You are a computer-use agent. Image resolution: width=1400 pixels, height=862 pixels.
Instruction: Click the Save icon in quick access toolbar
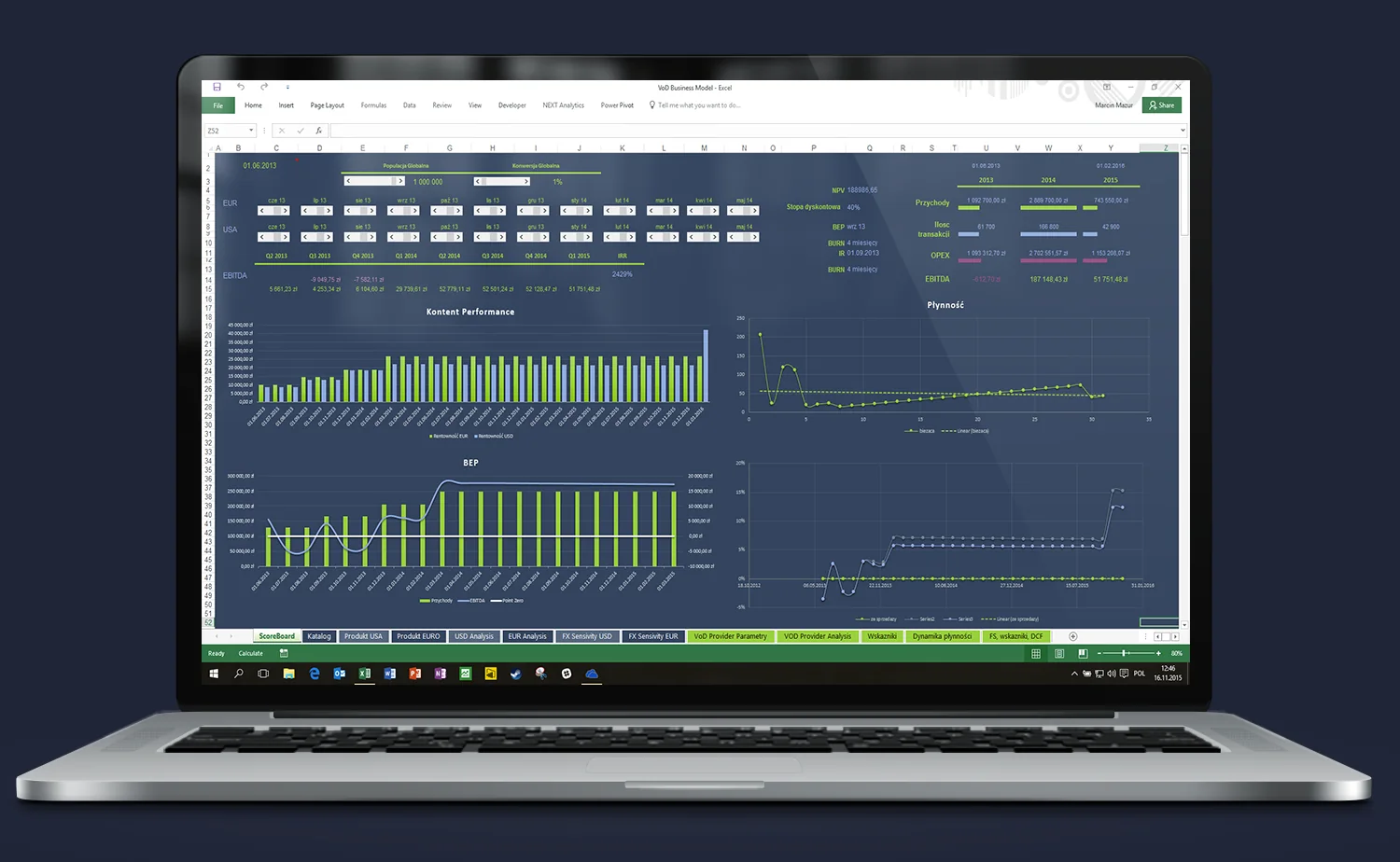(x=217, y=87)
